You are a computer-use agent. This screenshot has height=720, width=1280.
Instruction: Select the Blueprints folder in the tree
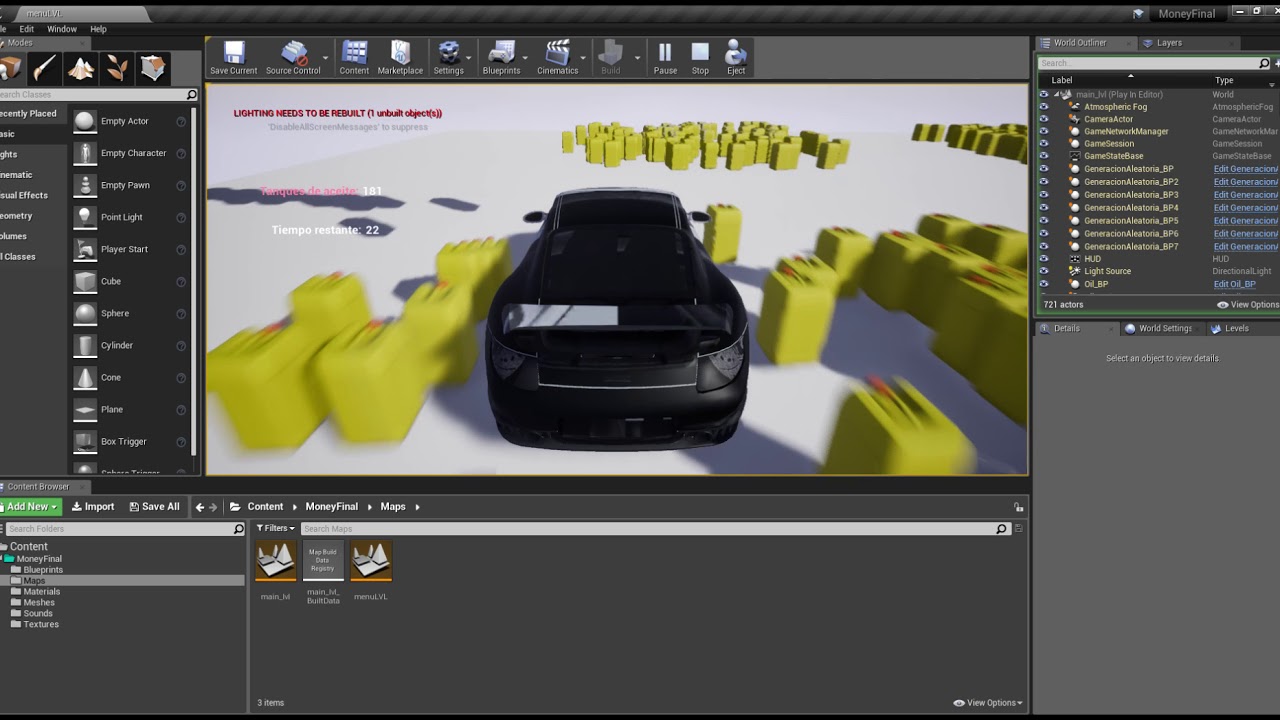pos(43,570)
